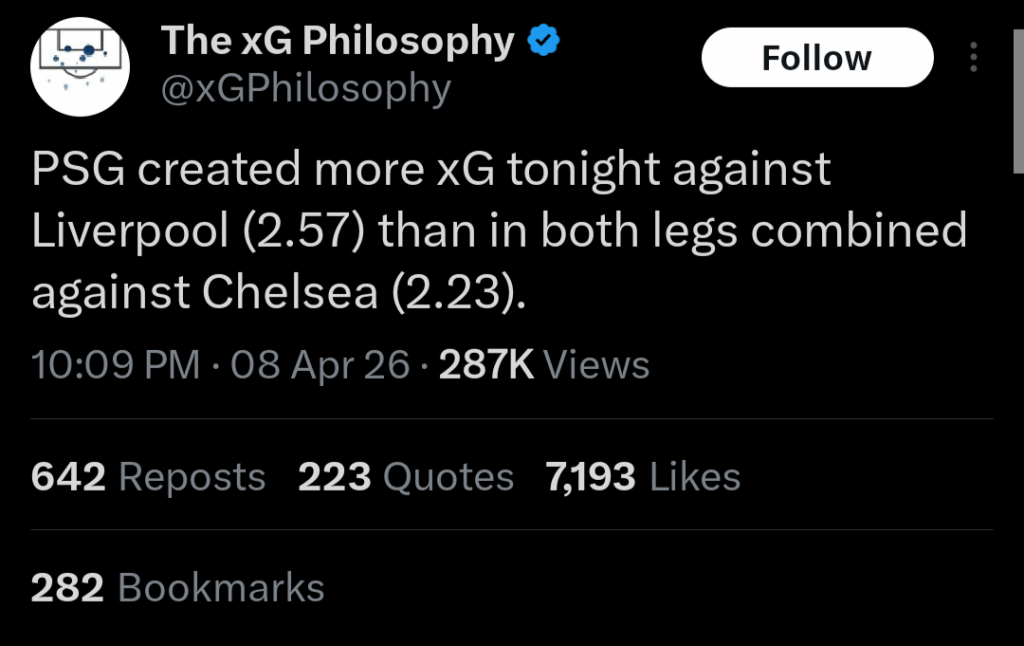View the 642 Reposts list
This screenshot has height=646, width=1024.
pos(147,476)
